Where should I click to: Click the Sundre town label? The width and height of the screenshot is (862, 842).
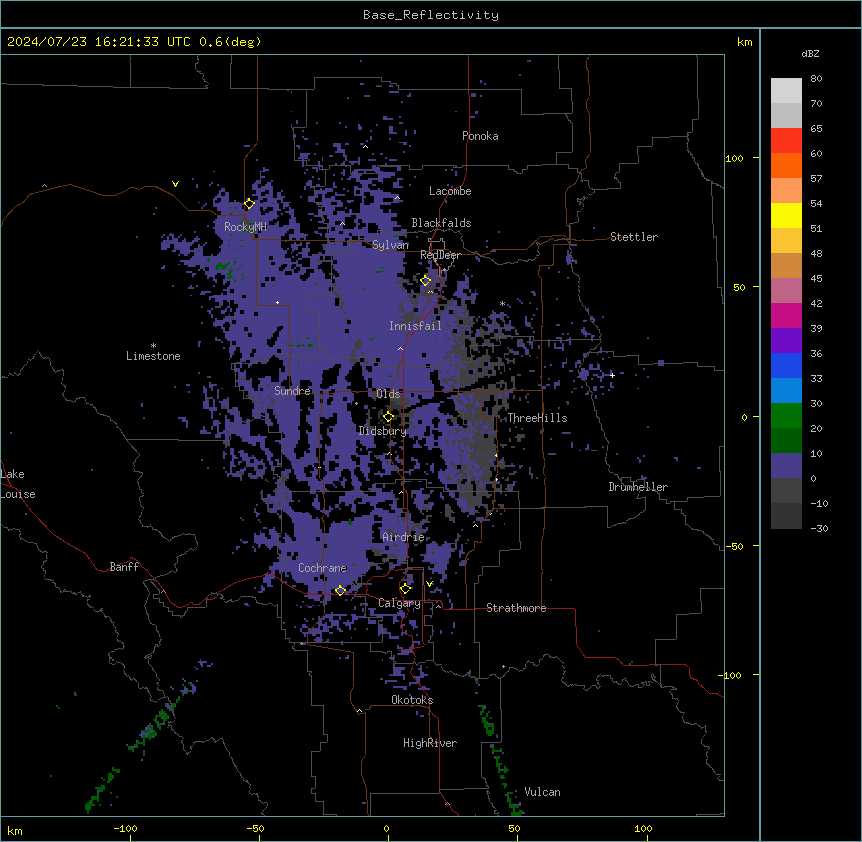point(292,391)
